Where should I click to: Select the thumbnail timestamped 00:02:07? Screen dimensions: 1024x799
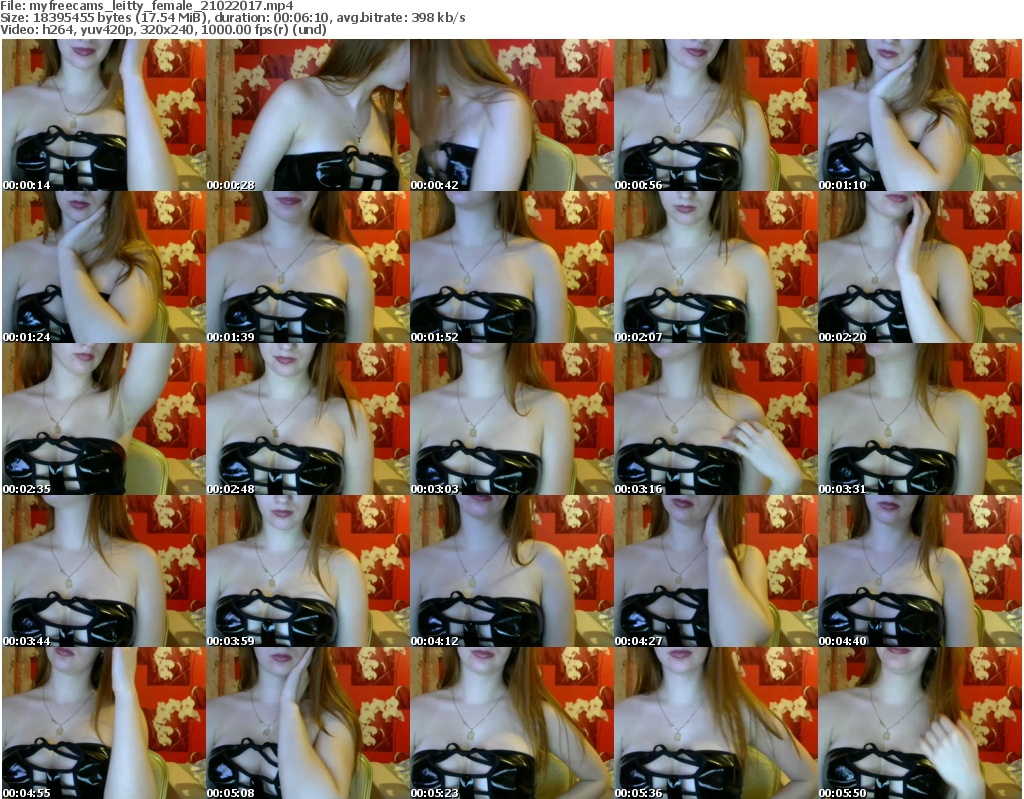point(716,267)
